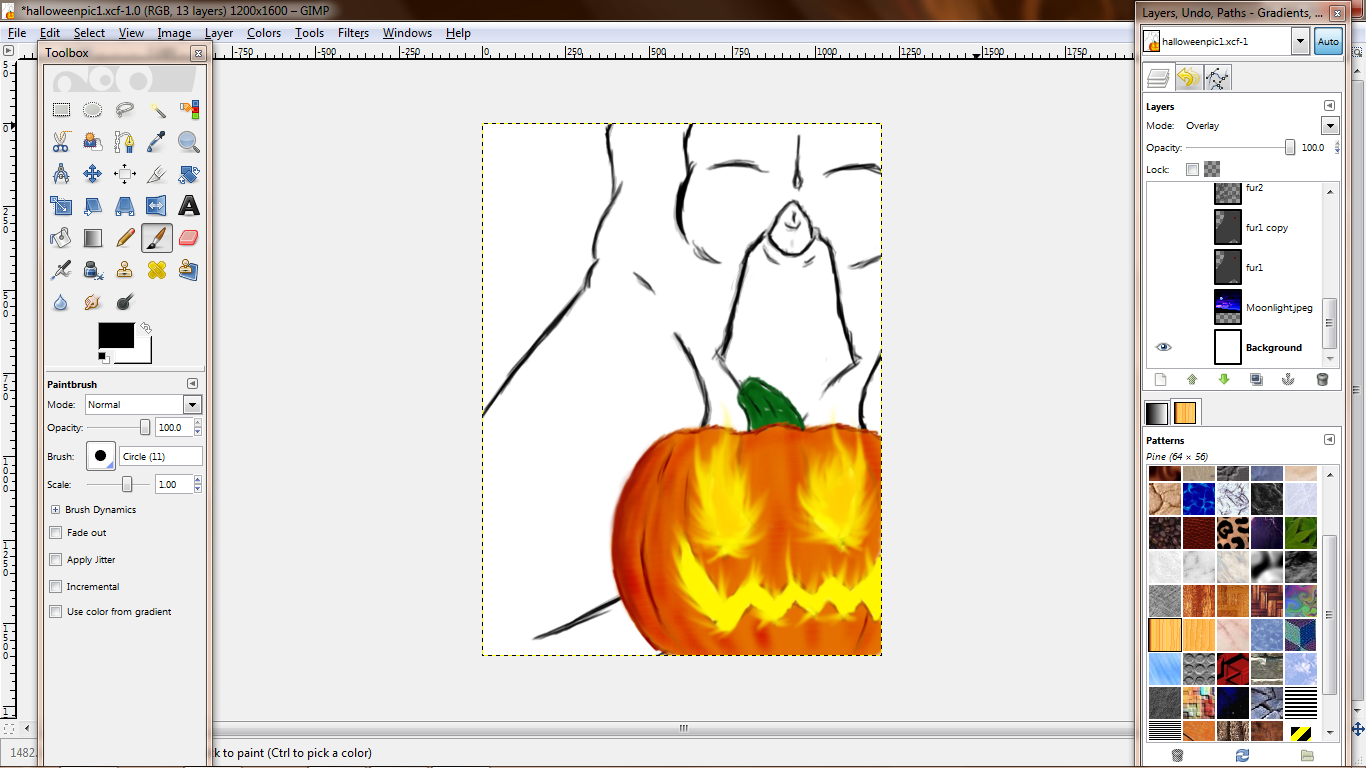Switch to the Paths tab in the dock
This screenshot has height=768, width=1366.
[x=1217, y=78]
